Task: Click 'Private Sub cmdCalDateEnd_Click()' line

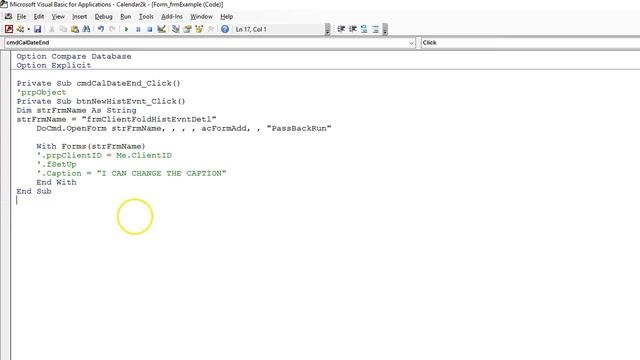Action: click(x=98, y=83)
